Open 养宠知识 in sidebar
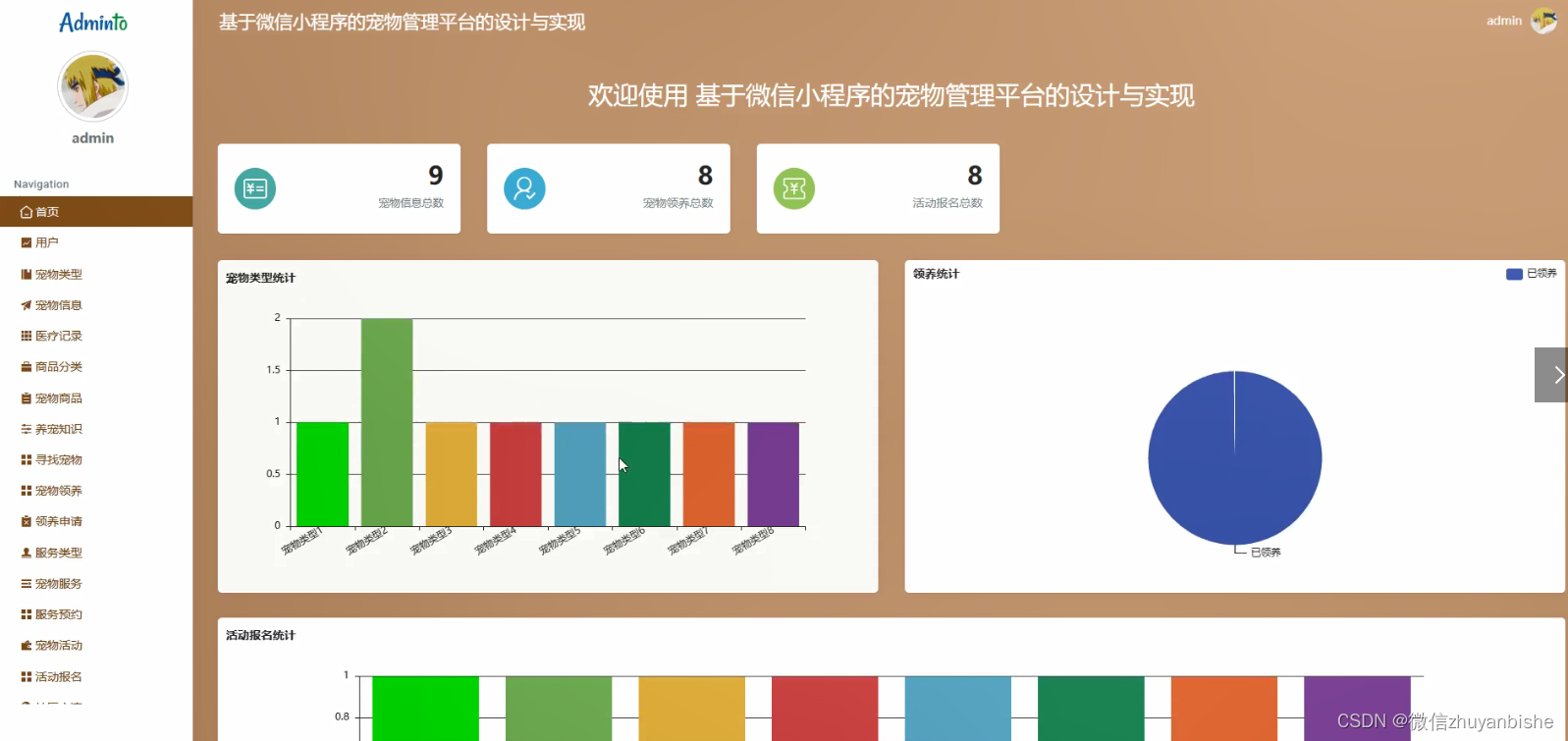The image size is (1568, 741). [x=96, y=429]
